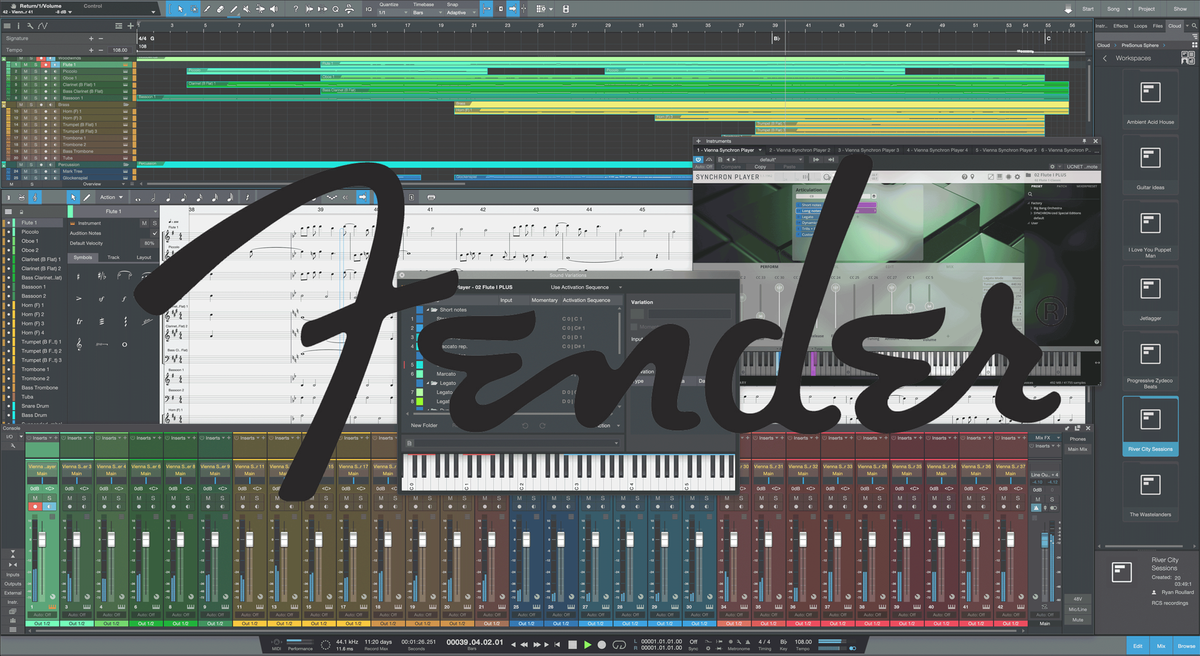This screenshot has width=1200, height=656.
Task: Select the accent symbol in the Symbols palette
Action: (x=78, y=298)
